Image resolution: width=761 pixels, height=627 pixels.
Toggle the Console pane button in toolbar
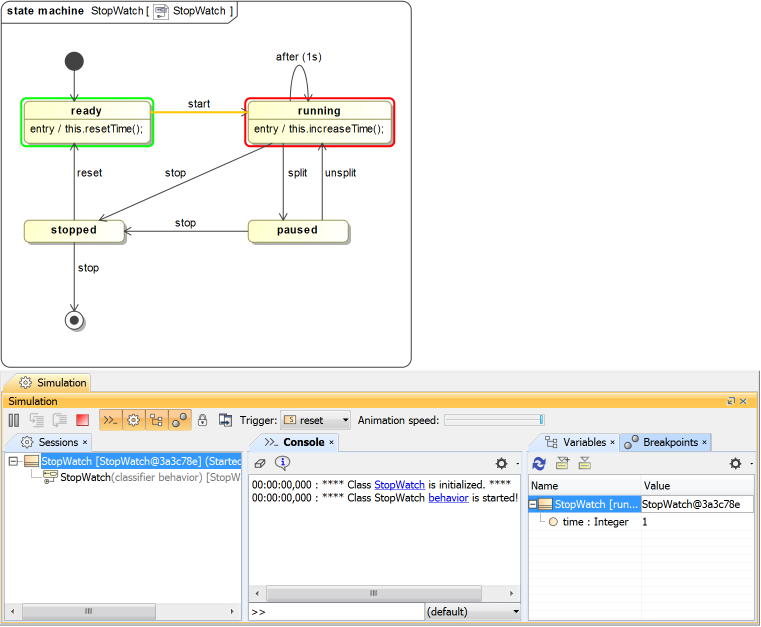pyautogui.click(x=110, y=421)
